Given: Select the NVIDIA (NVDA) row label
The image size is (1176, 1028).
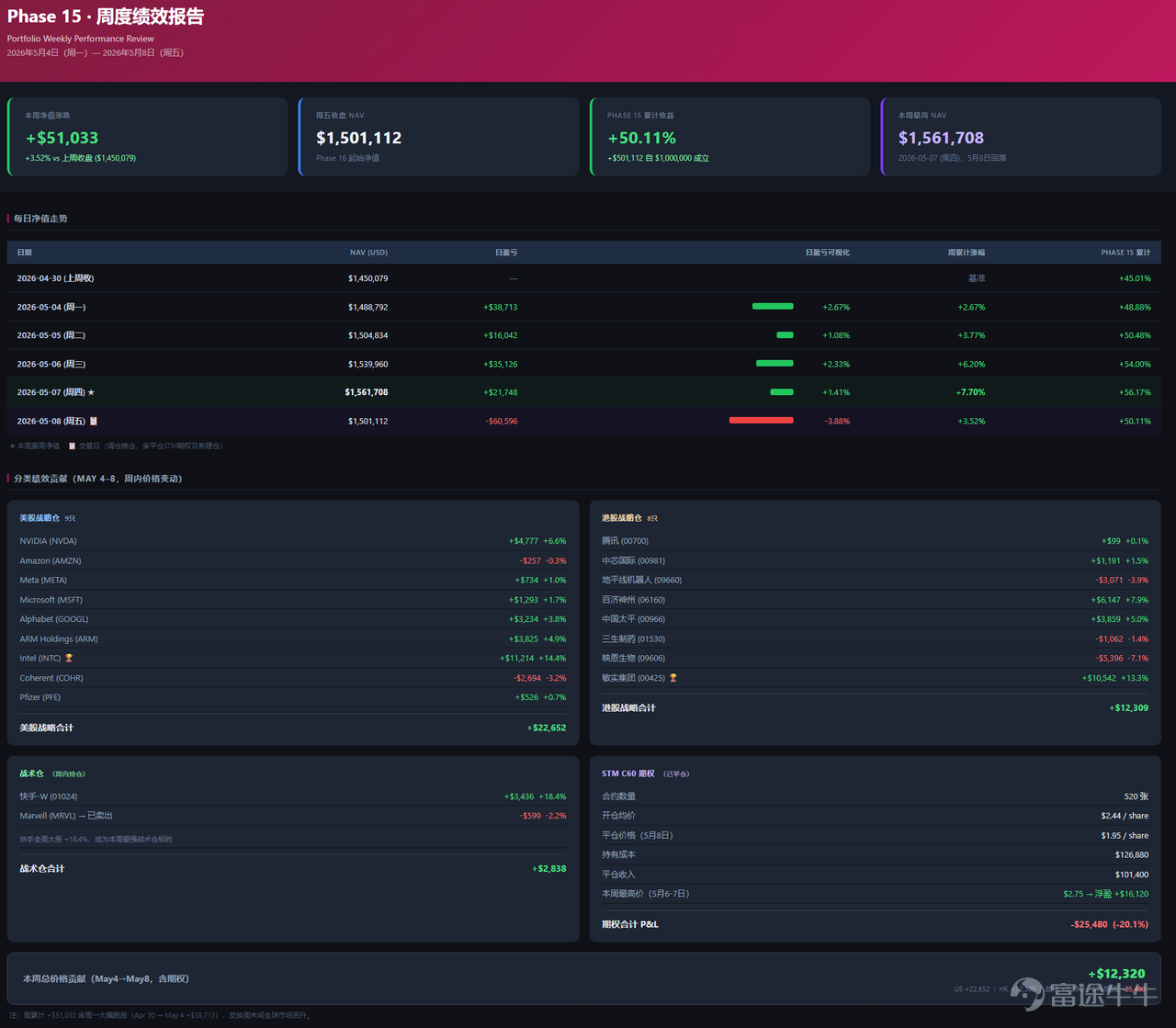Looking at the screenshot, I should (49, 541).
